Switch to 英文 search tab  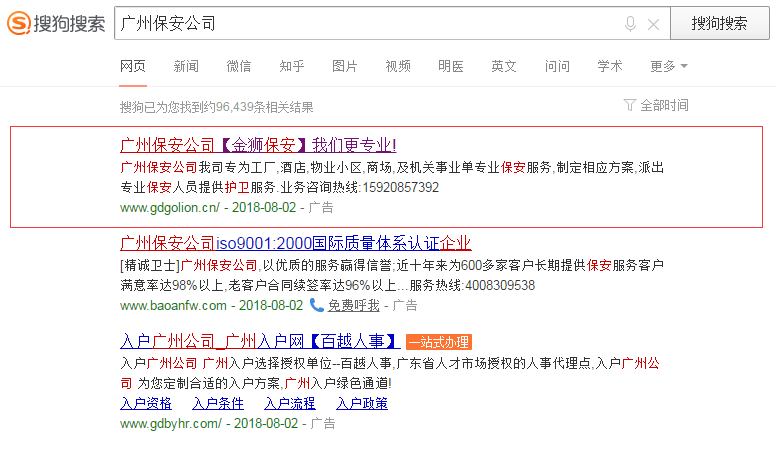pos(504,66)
